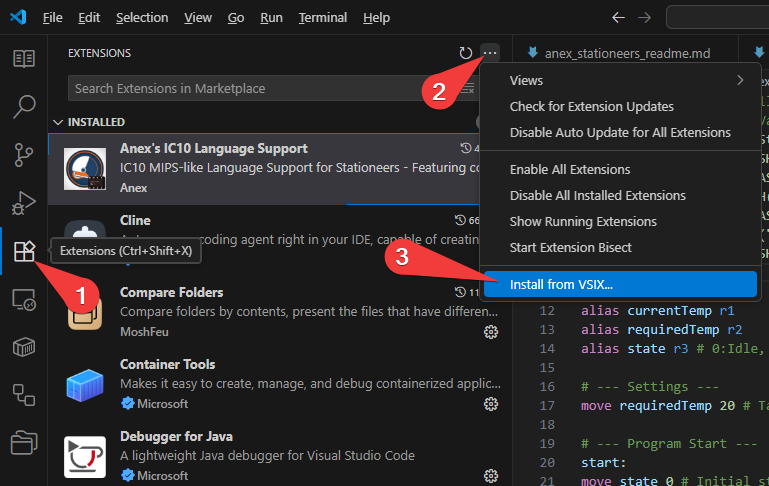Open the Explorer view in activity bar
Image resolution: width=769 pixels, height=486 pixels.
pos(24,59)
